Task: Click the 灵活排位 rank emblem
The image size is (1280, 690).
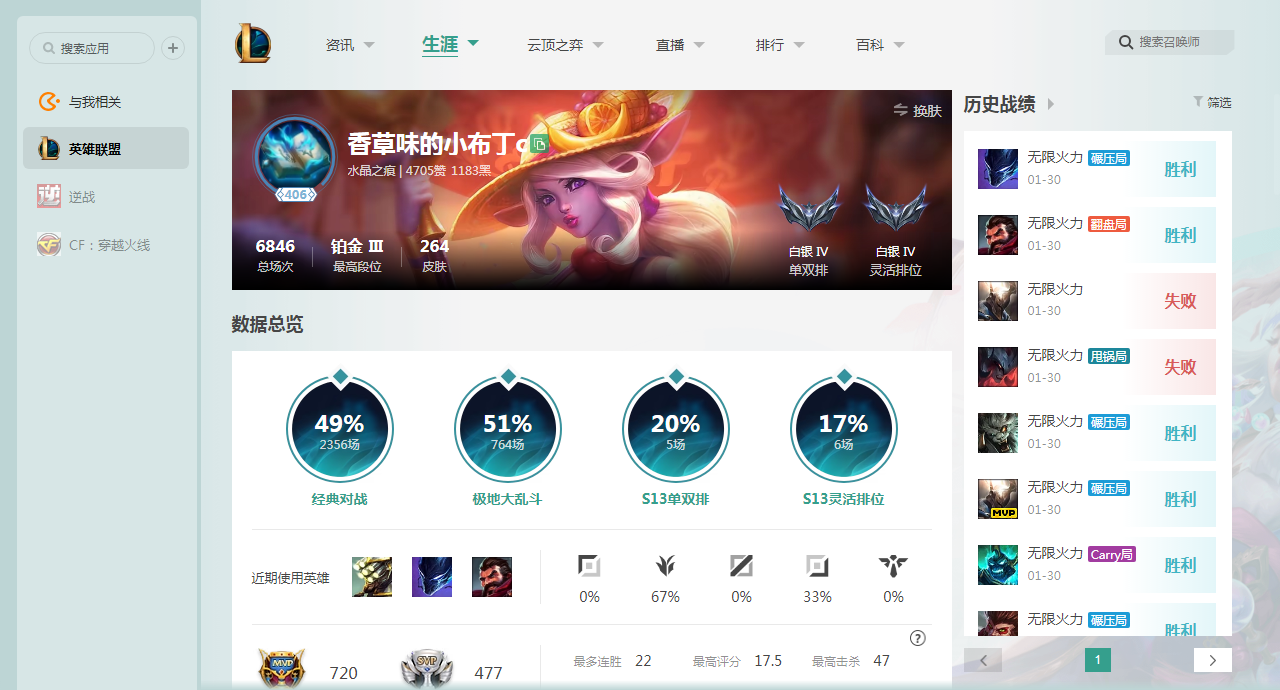Action: click(896, 210)
